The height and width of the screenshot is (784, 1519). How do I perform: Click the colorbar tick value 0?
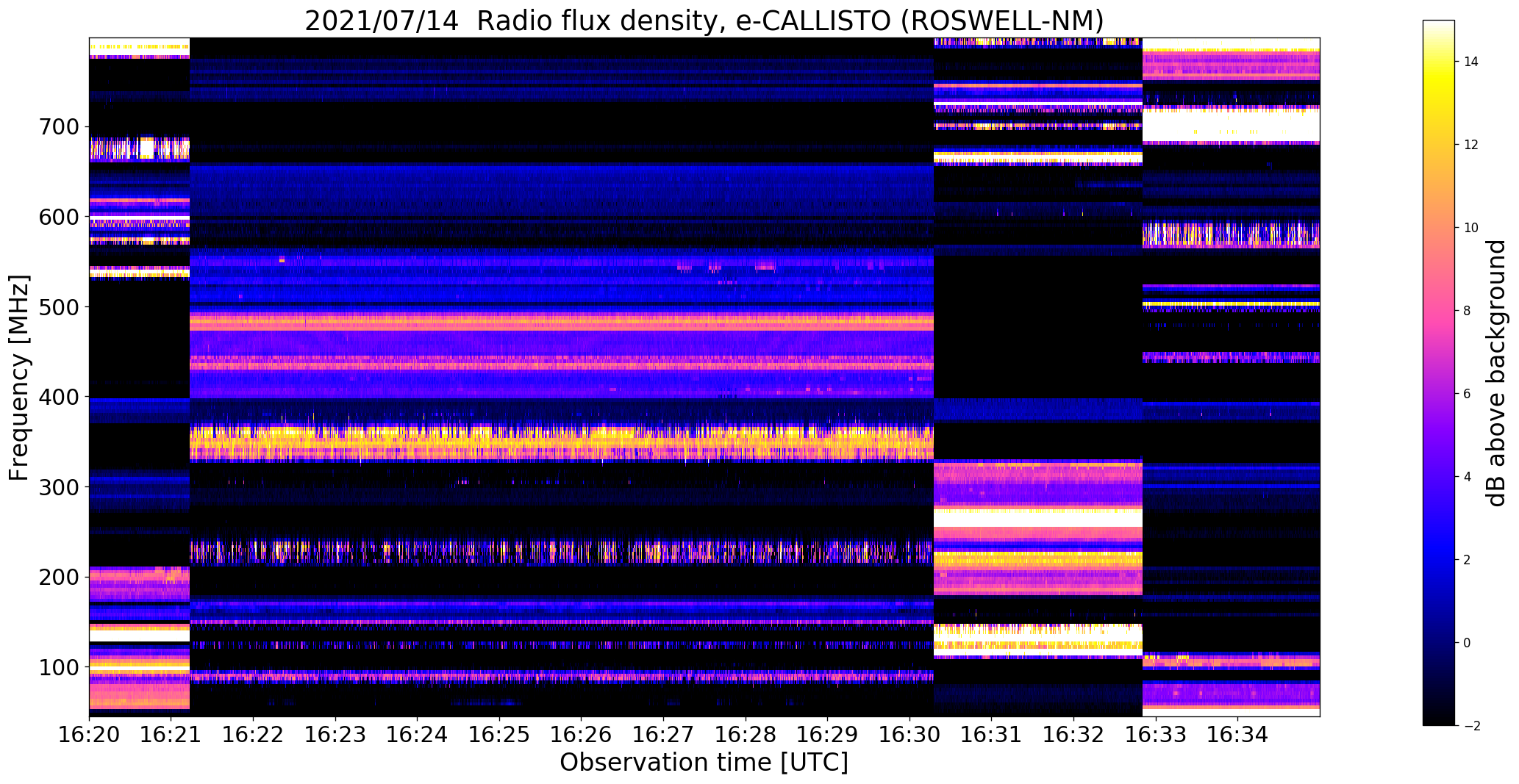coord(1468,643)
